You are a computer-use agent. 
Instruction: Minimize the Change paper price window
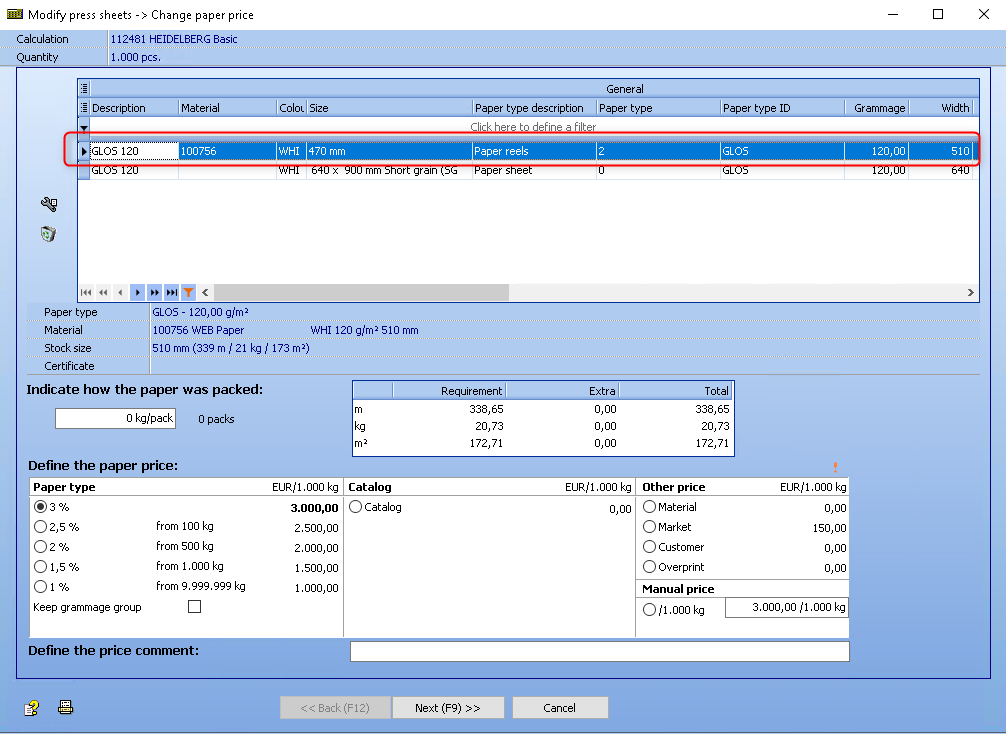pos(892,14)
